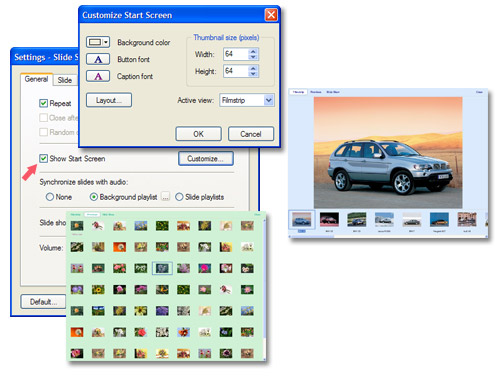The height and width of the screenshot is (380, 500).
Task: Switch to the General tab in Settings
Action: [x=36, y=79]
